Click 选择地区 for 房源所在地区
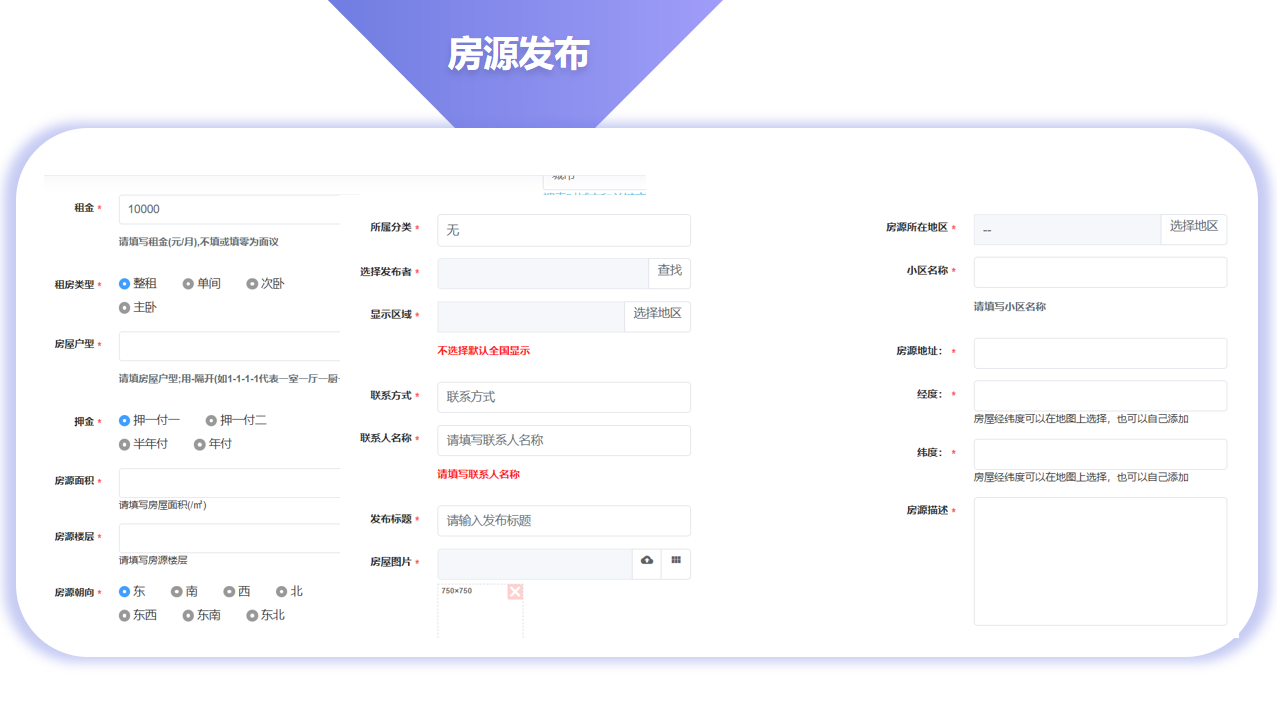Screen dimensions: 1277x716 (x=1193, y=228)
